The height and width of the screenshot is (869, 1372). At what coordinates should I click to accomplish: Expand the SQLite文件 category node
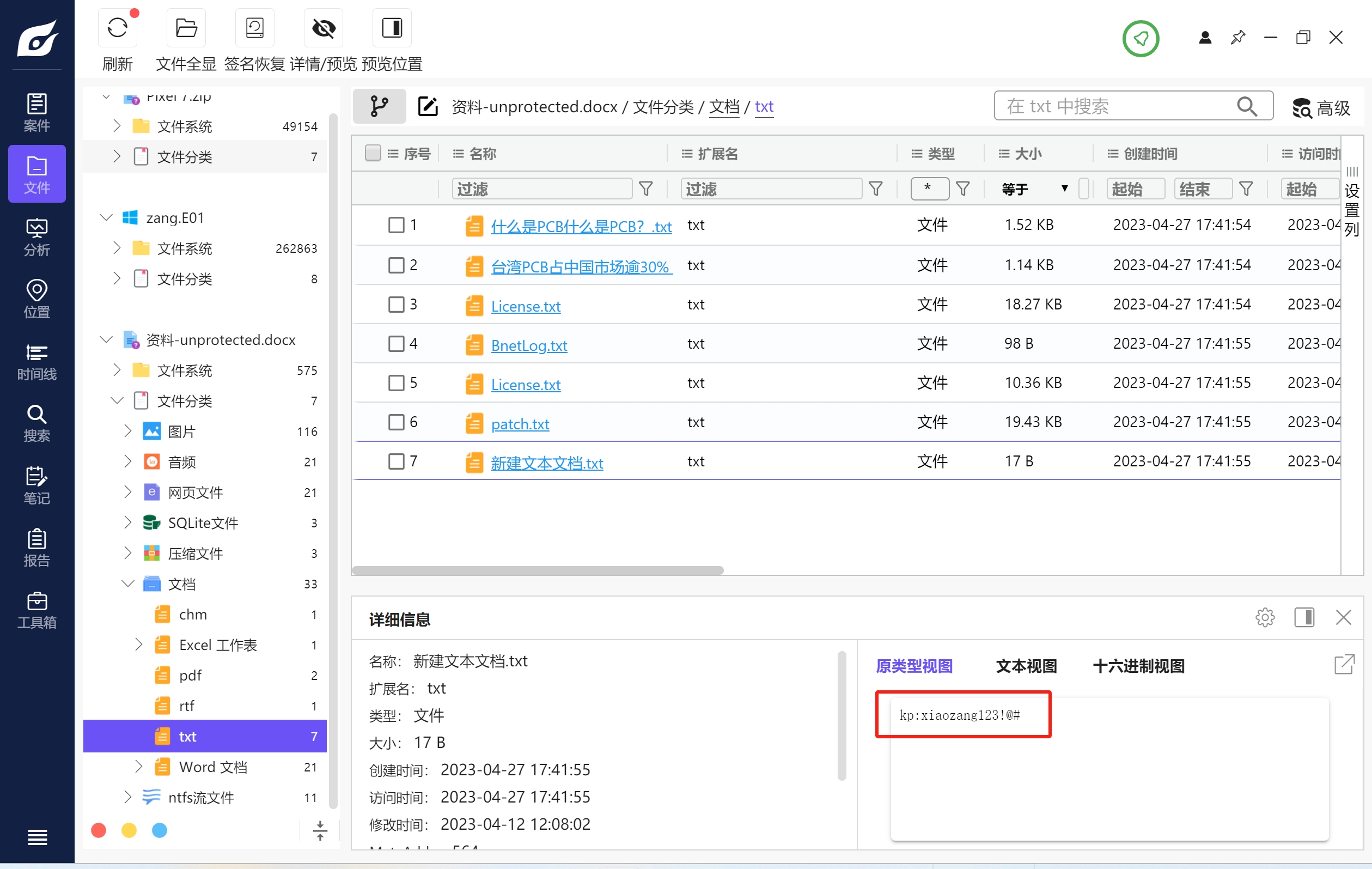(127, 522)
